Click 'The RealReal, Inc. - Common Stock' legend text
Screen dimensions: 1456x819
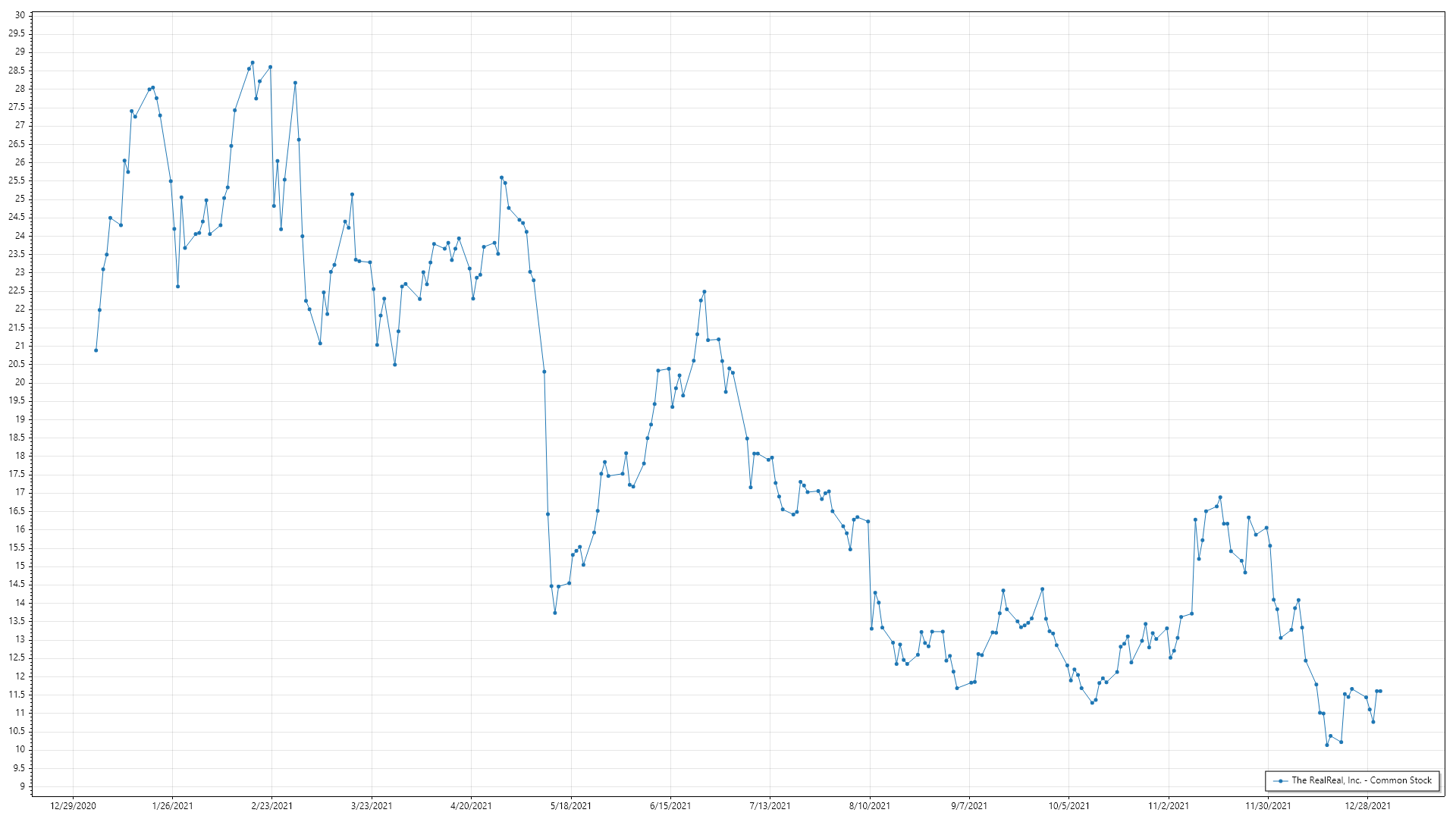(x=1361, y=780)
